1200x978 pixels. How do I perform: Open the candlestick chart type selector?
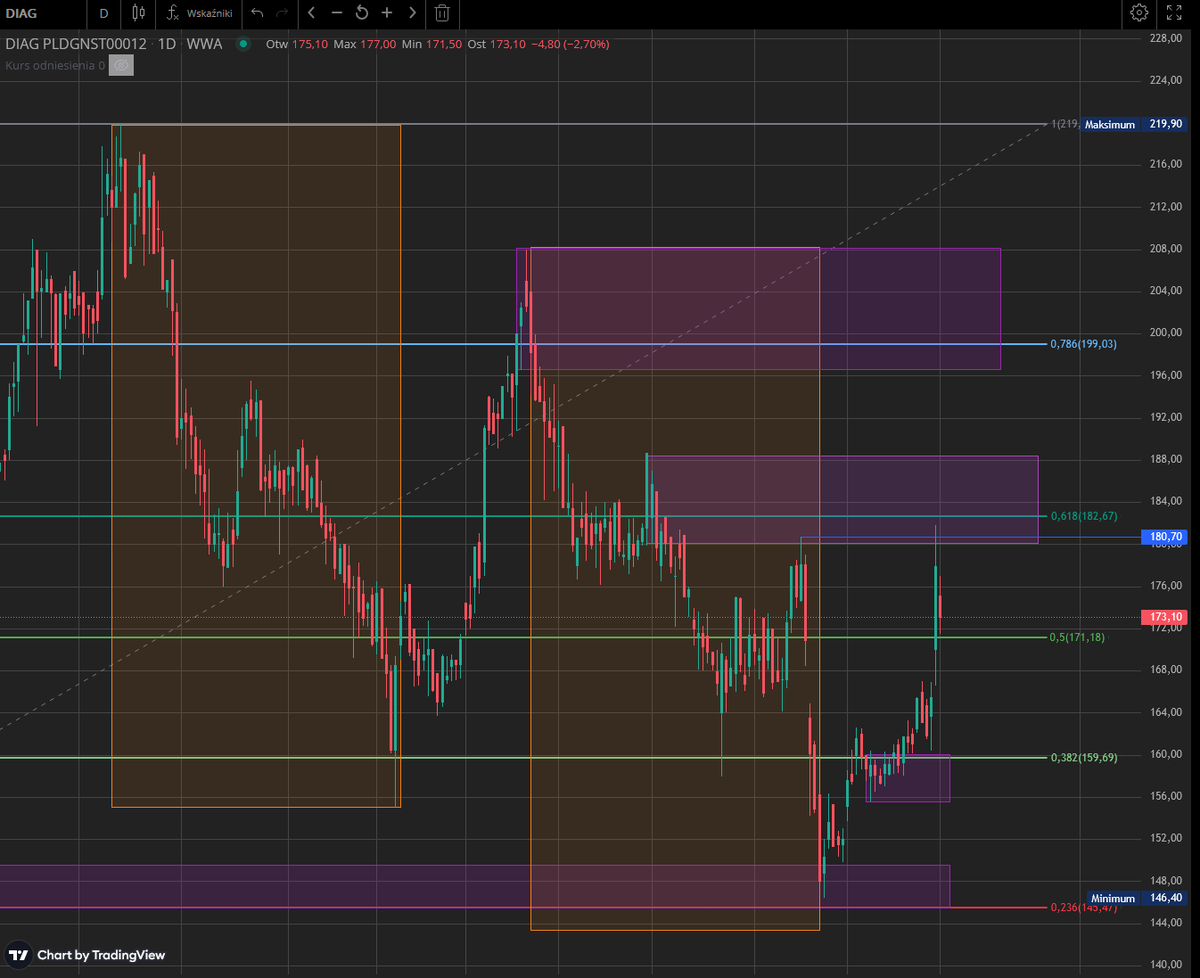[139, 13]
